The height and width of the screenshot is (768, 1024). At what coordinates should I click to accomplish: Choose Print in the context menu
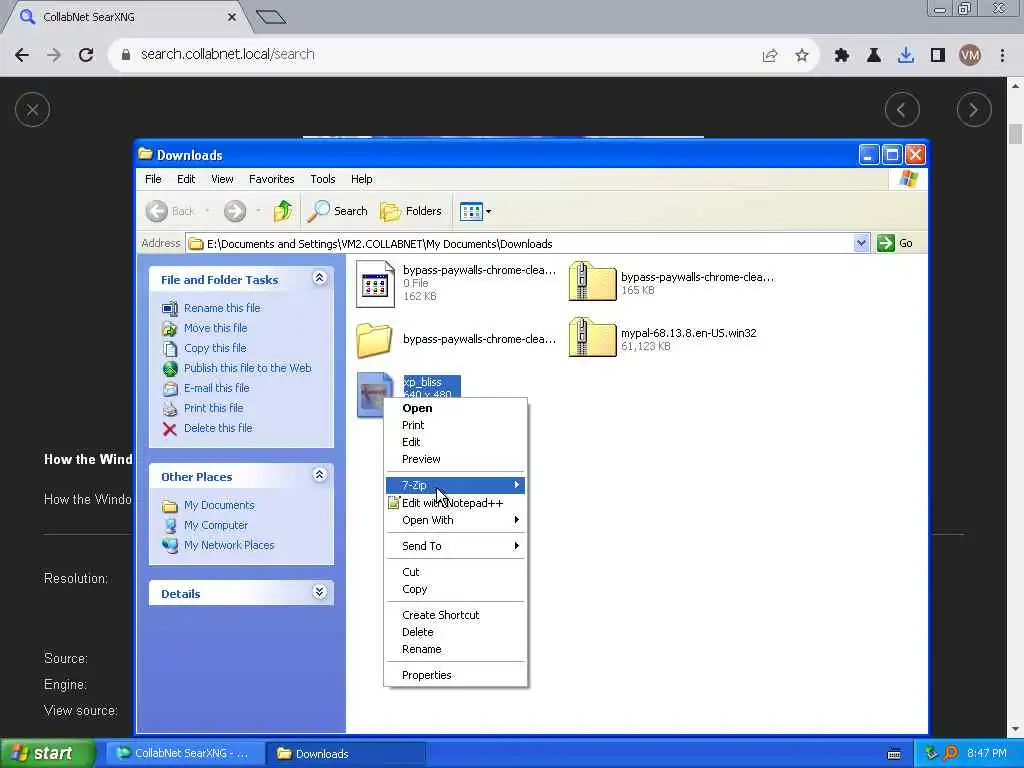click(x=455, y=425)
